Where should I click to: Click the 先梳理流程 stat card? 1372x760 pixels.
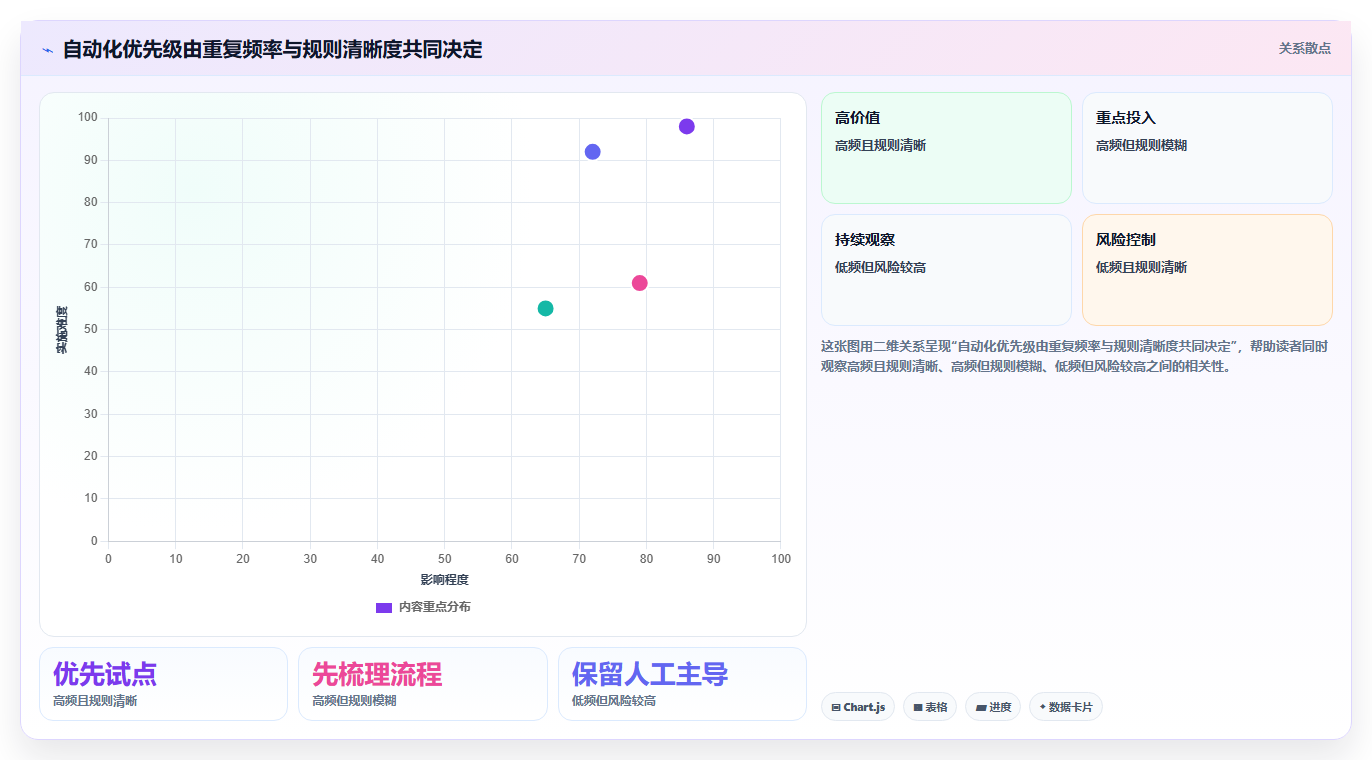tap(423, 684)
